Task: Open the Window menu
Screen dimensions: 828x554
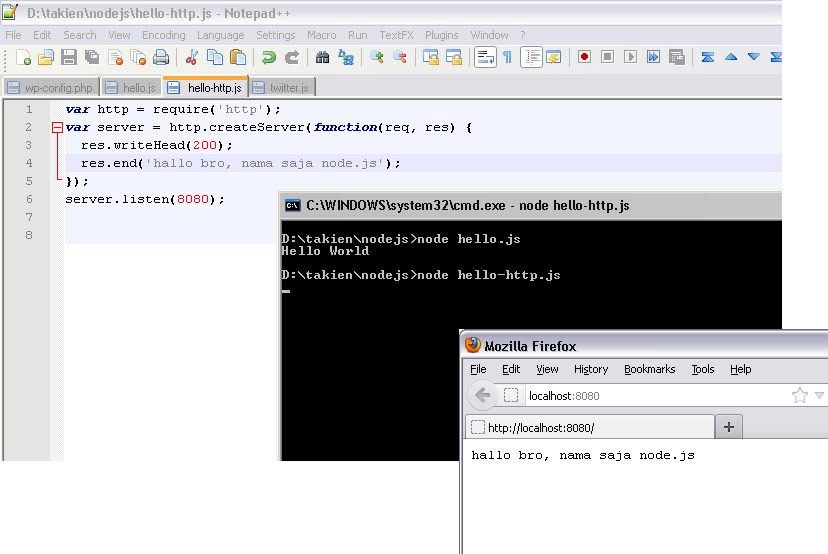Action: (x=490, y=35)
